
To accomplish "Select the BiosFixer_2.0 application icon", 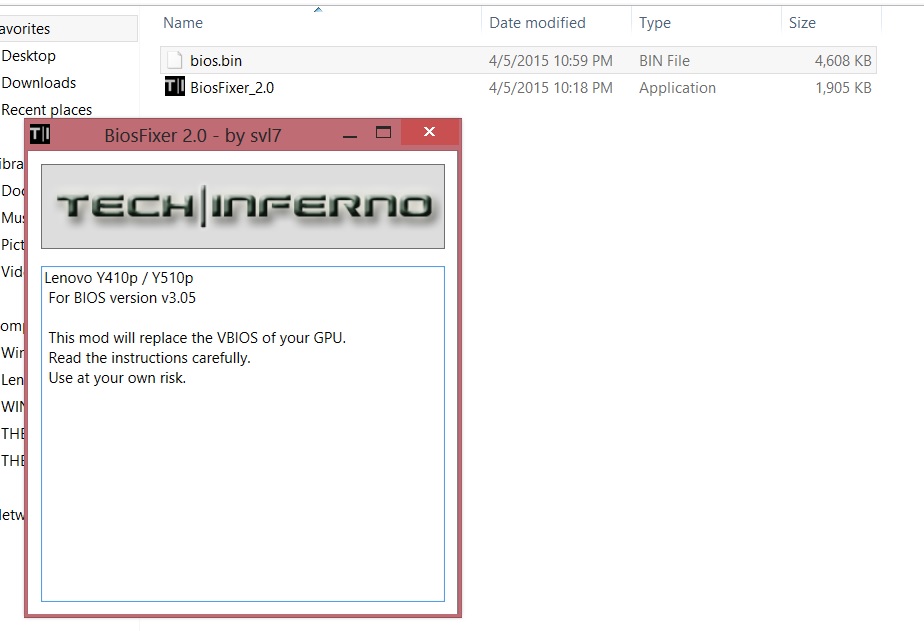I will [x=174, y=87].
